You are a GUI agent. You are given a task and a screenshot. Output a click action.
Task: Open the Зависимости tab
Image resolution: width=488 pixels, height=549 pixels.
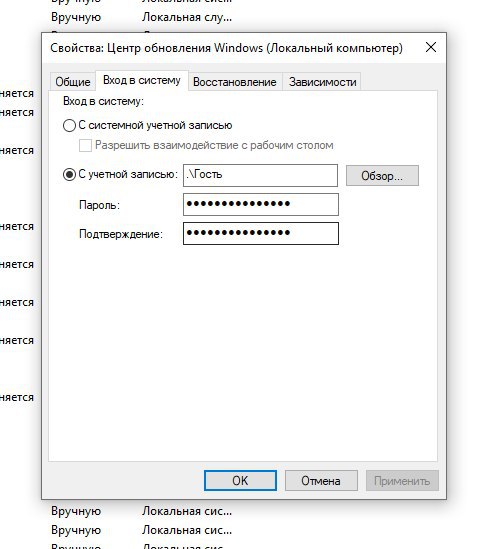[322, 82]
